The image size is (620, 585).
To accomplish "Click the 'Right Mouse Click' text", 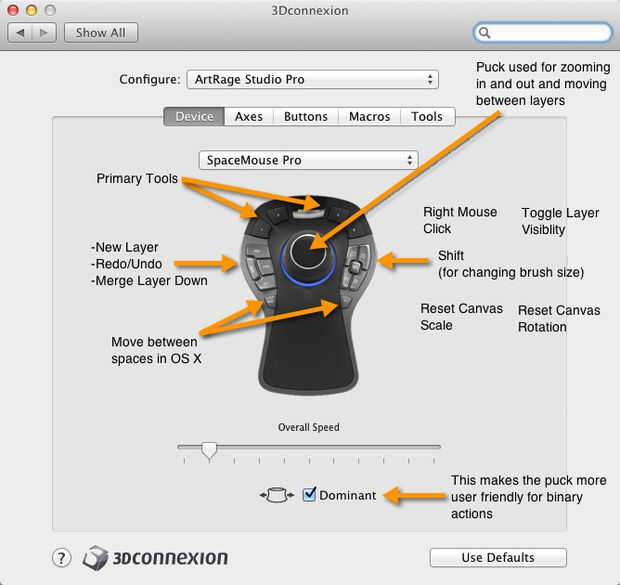I will click(x=460, y=220).
